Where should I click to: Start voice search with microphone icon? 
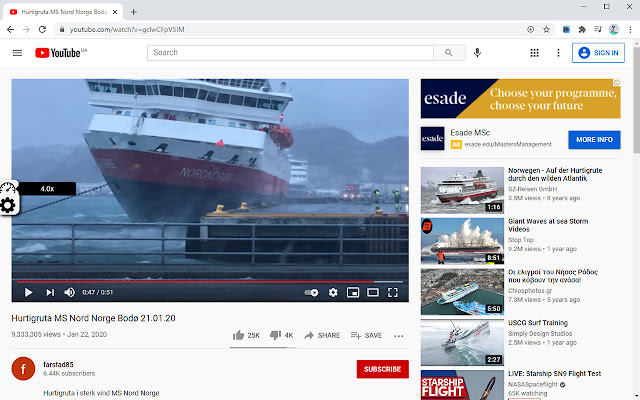pos(477,53)
